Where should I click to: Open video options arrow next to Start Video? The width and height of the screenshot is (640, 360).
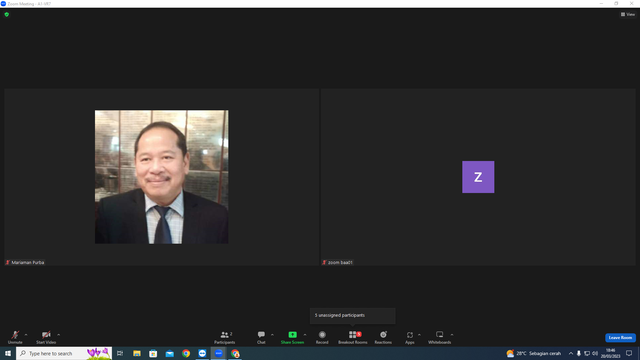[x=59, y=335]
